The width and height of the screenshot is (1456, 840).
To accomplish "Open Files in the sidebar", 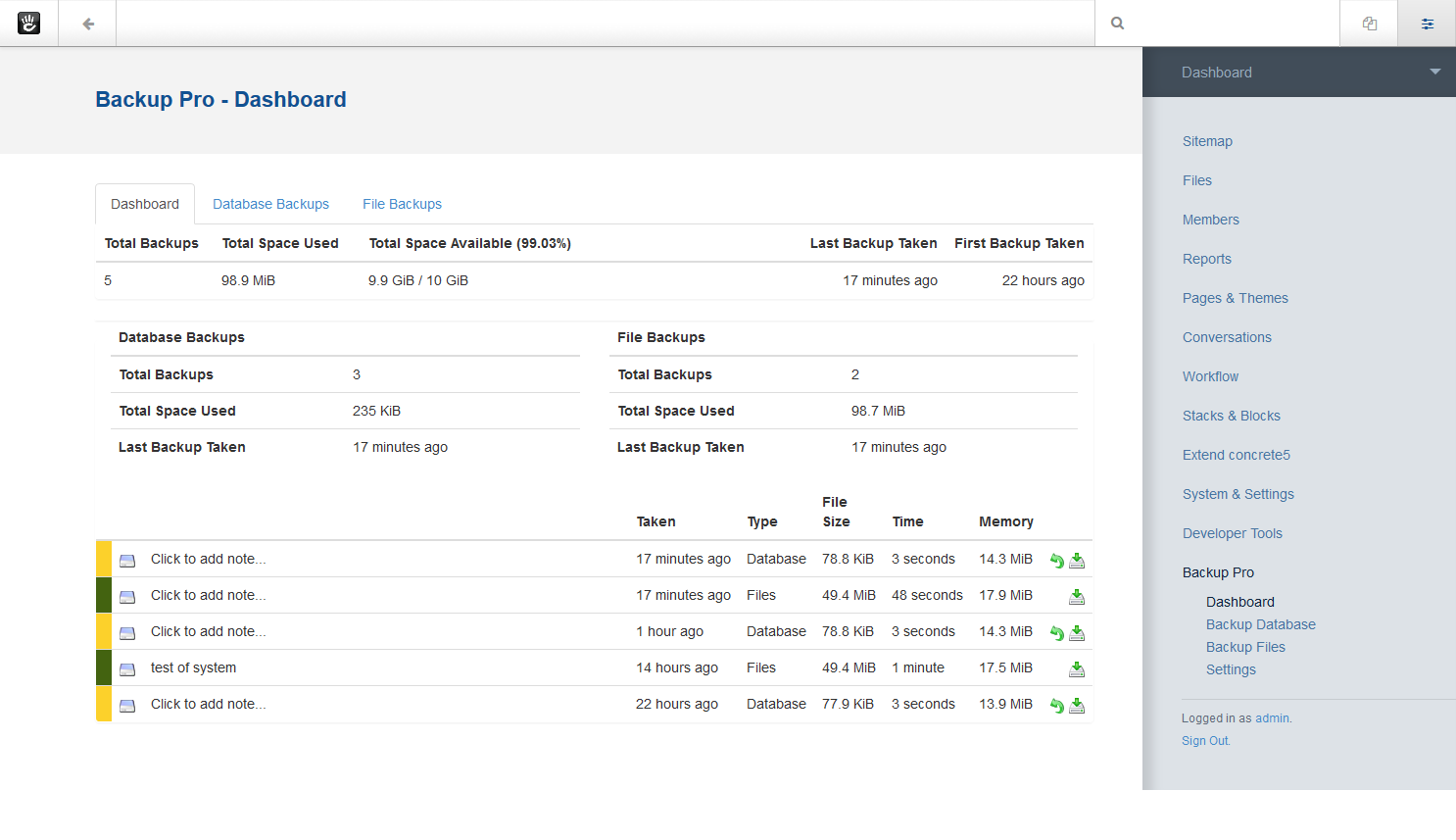I will point(1197,180).
